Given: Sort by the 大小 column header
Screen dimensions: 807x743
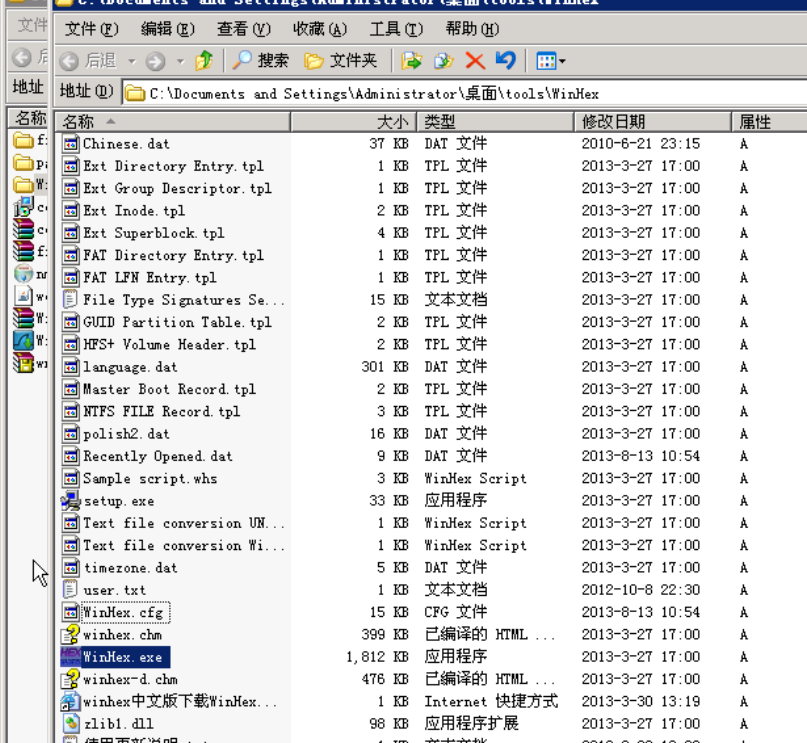Looking at the screenshot, I should [354, 122].
